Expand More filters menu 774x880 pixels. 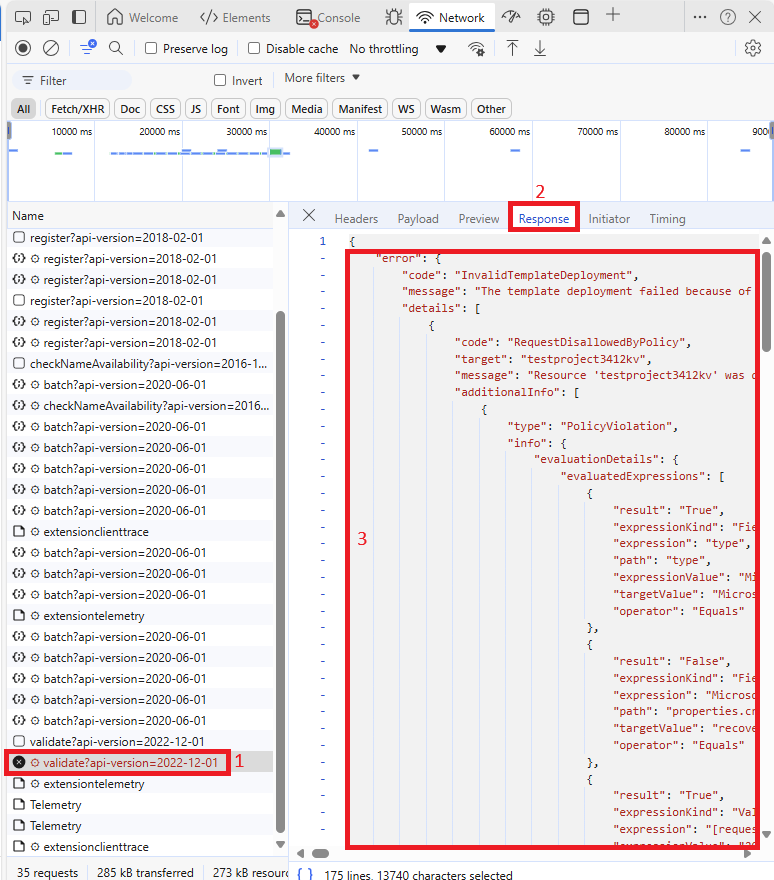pos(322,78)
